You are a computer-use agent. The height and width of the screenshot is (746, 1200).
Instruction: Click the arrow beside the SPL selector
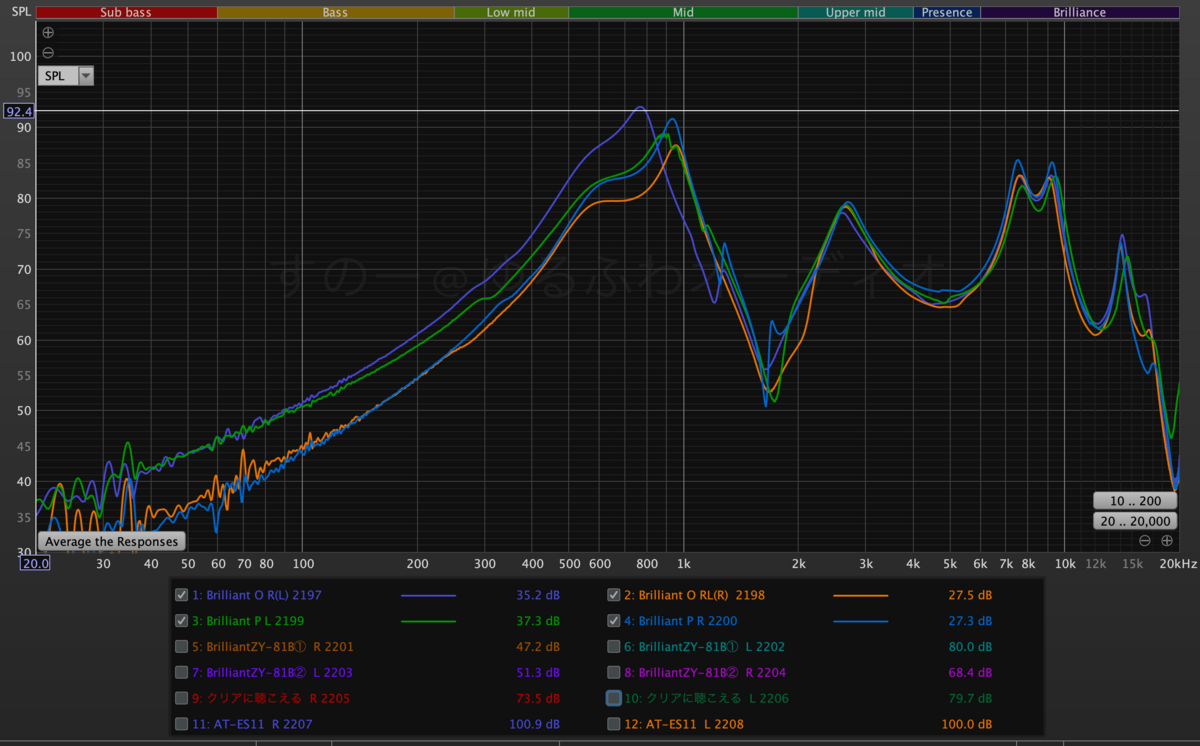coord(86,76)
